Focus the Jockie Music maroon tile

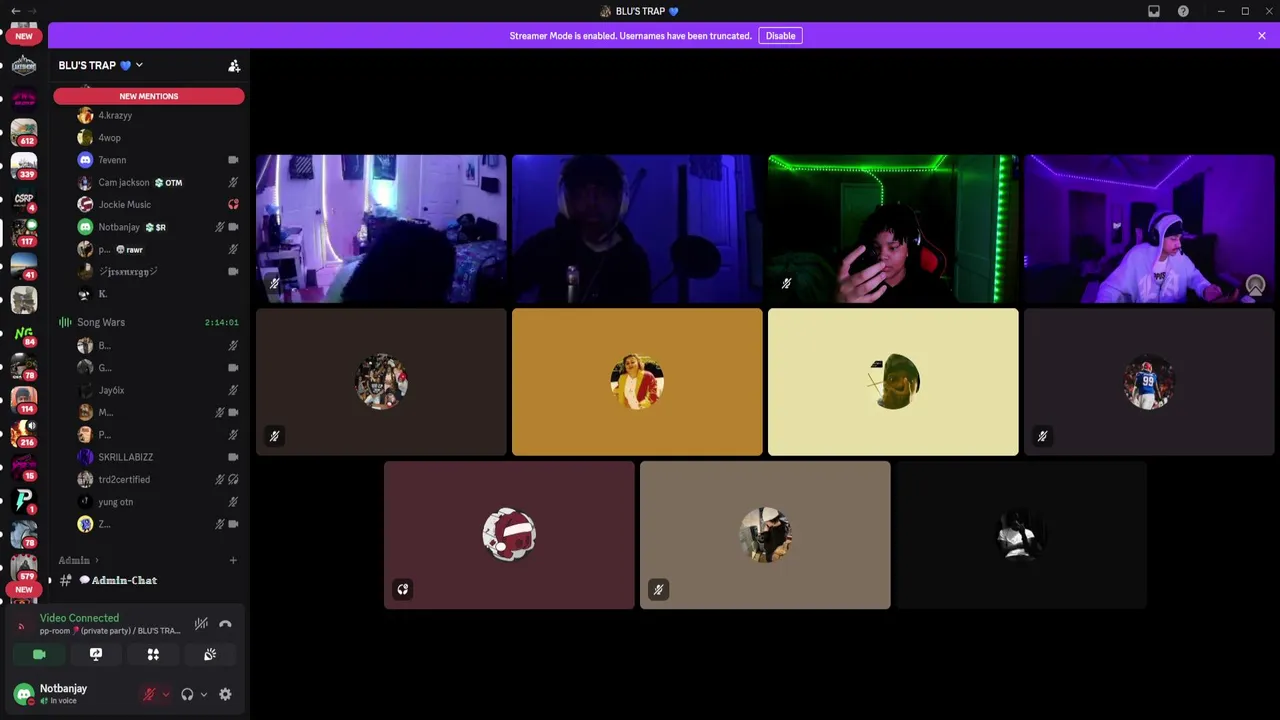[509, 535]
